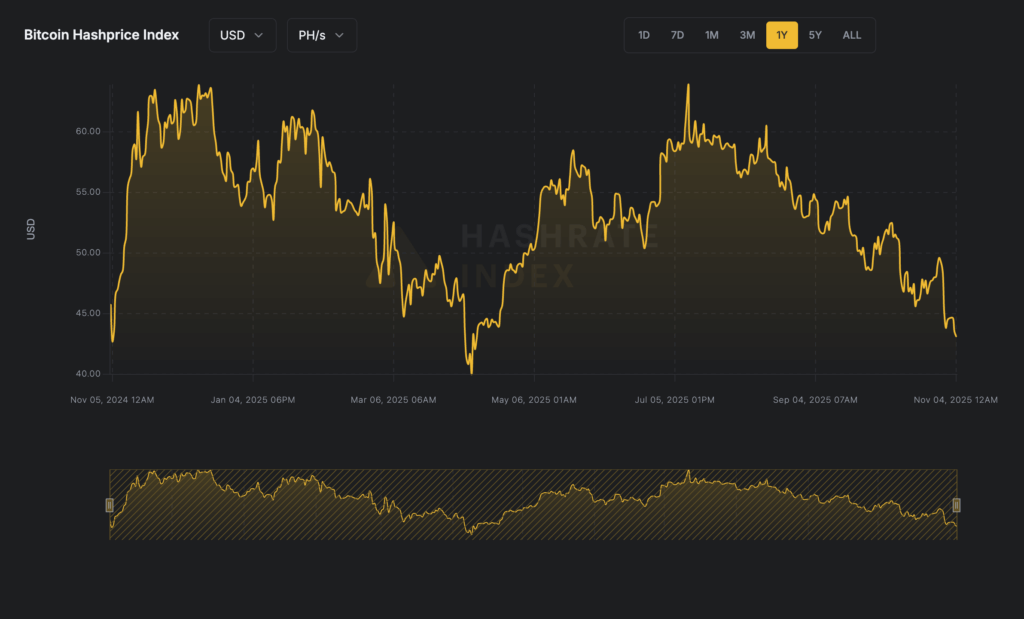This screenshot has height=619, width=1024.
Task: Open the PH/s unit dropdown
Action: [x=321, y=35]
